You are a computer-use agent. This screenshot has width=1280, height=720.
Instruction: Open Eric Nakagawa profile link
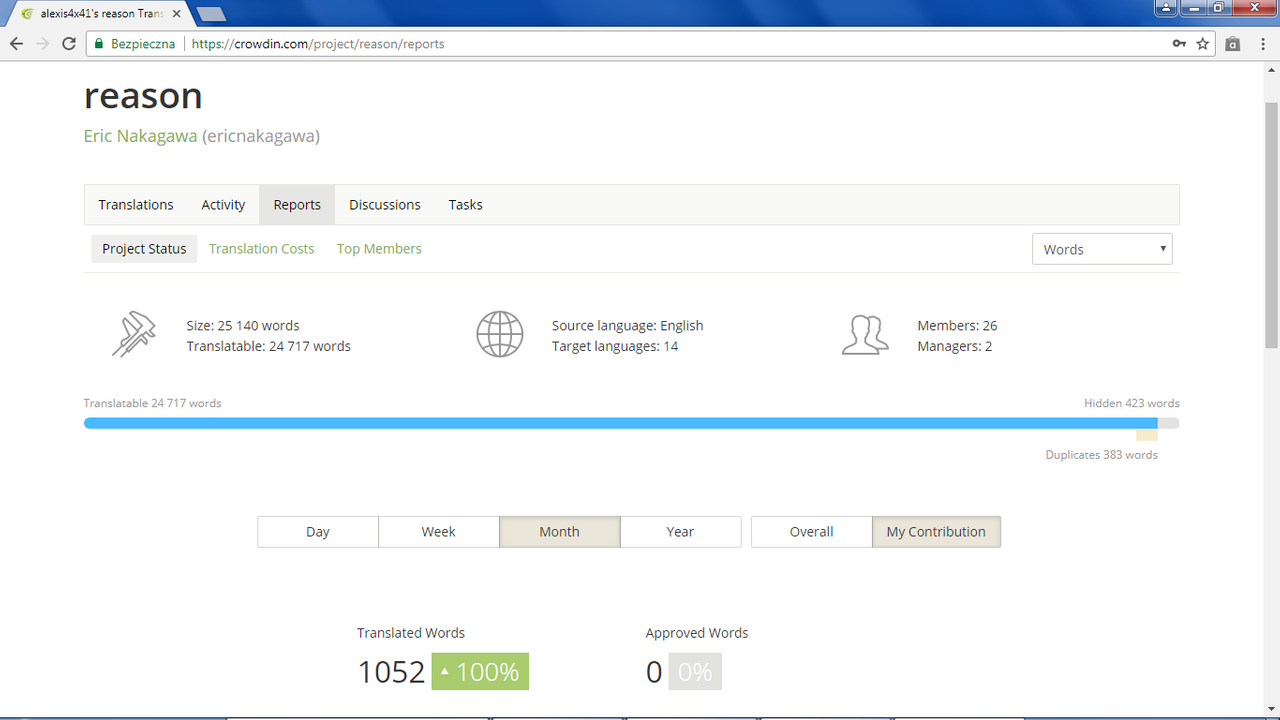(x=140, y=136)
